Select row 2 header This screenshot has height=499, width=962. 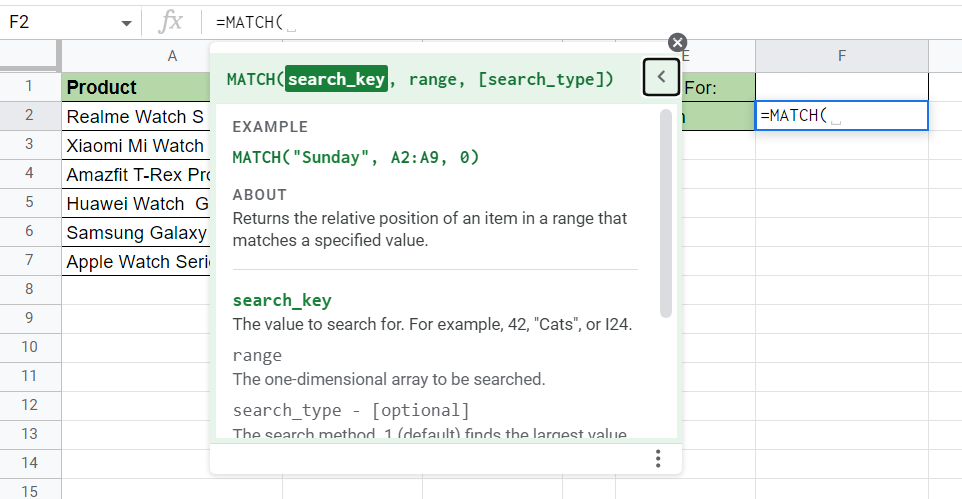coord(29,115)
